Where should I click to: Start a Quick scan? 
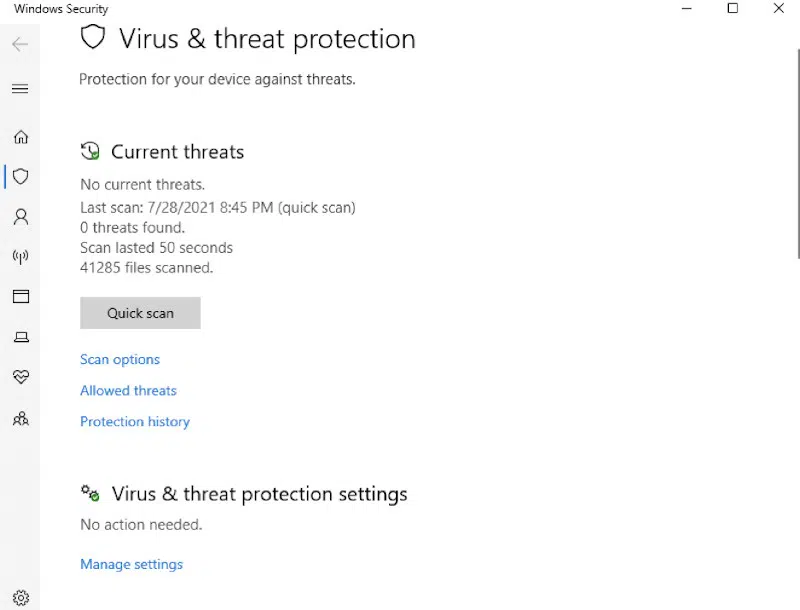pos(140,313)
